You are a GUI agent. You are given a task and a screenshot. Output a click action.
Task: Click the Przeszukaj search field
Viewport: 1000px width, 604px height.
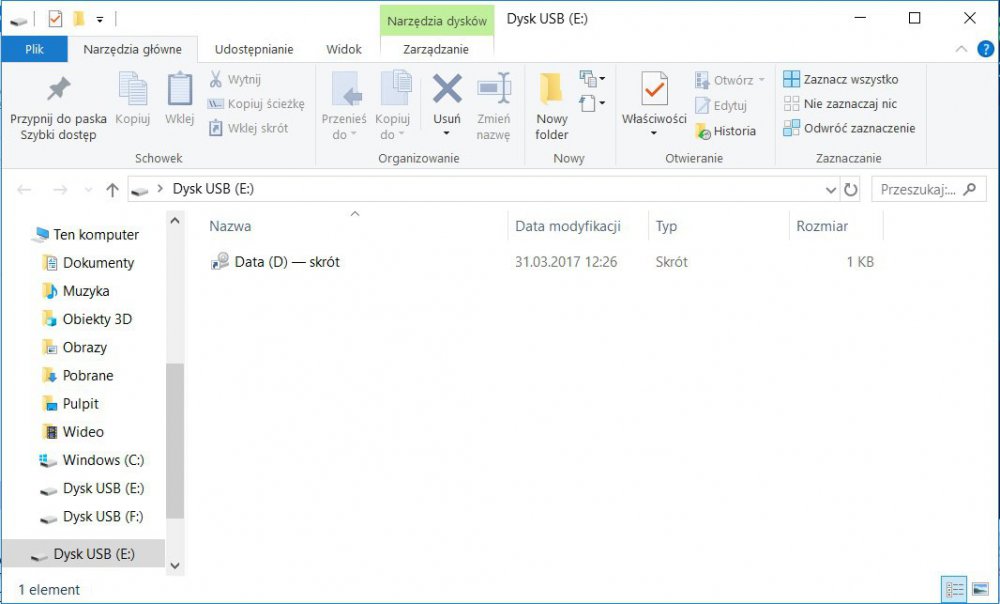tap(917, 190)
